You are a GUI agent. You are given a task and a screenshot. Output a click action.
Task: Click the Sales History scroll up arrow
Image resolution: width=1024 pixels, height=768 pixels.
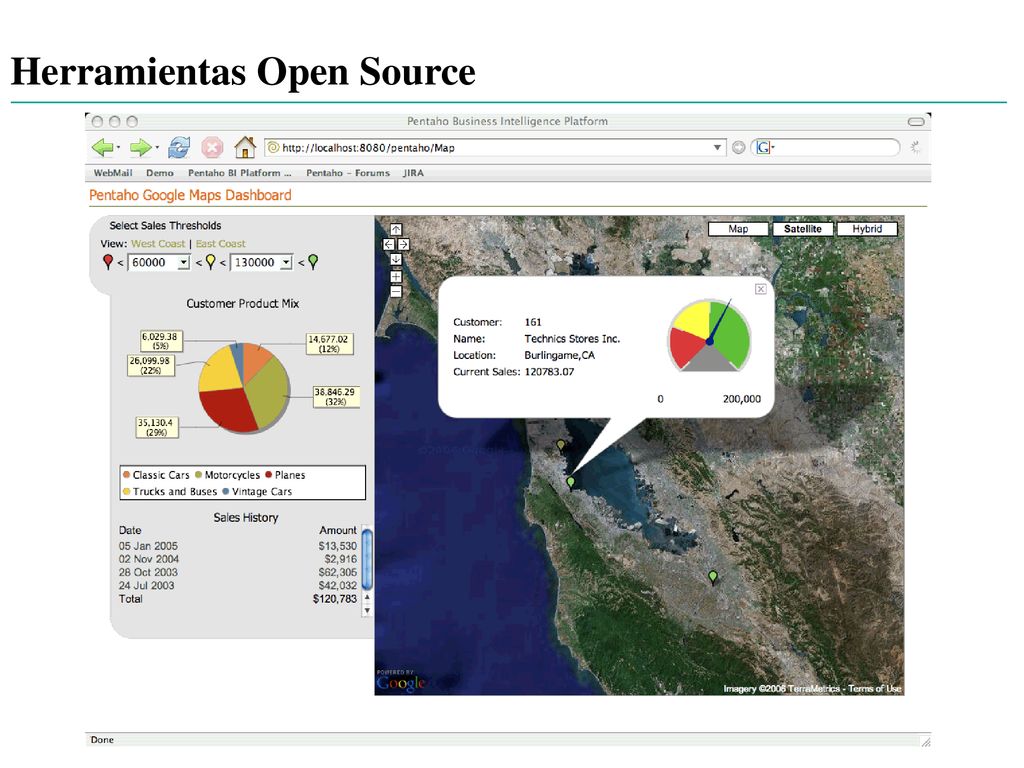[x=367, y=598]
